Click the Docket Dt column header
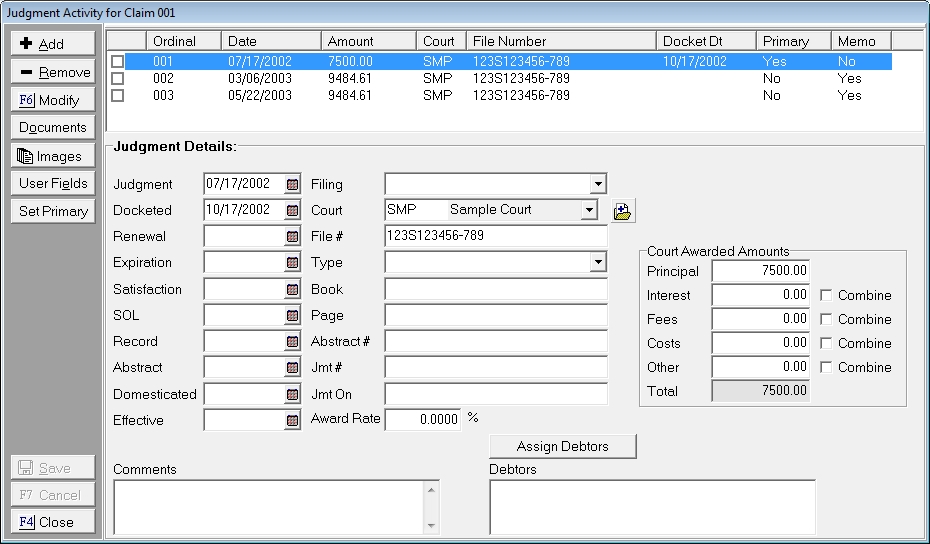 (706, 41)
